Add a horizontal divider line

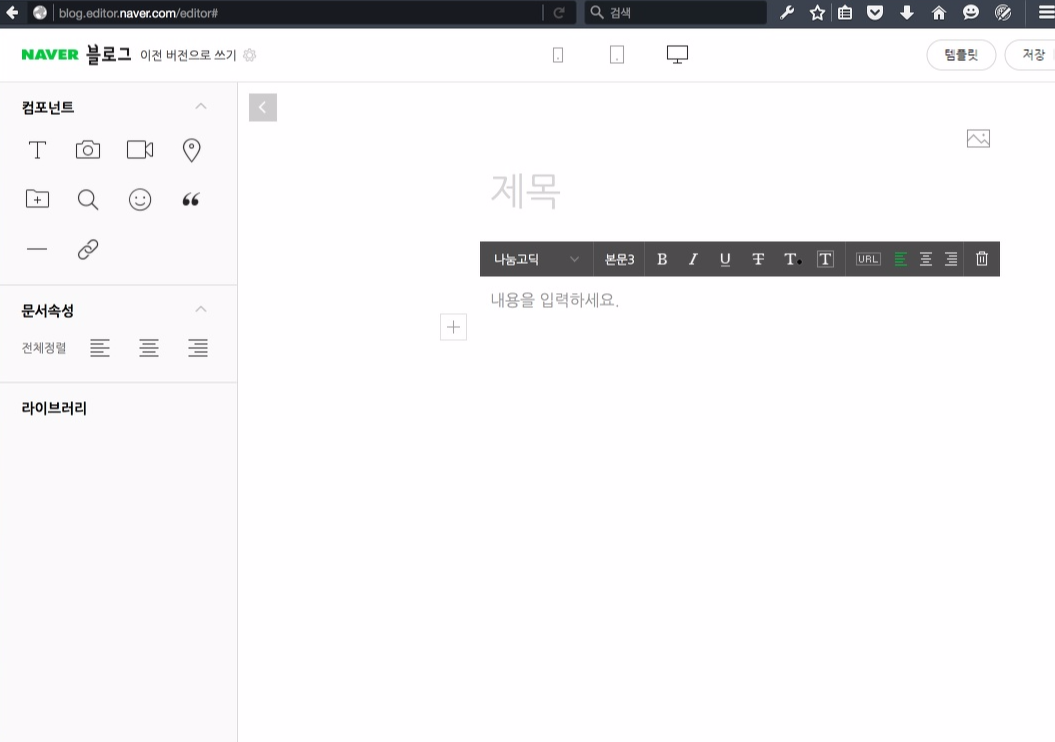[x=37, y=248]
